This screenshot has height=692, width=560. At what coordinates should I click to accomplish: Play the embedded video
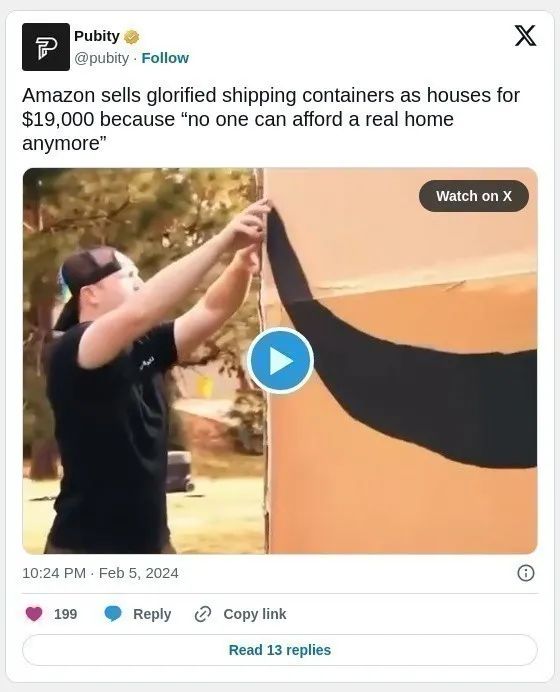click(x=280, y=361)
